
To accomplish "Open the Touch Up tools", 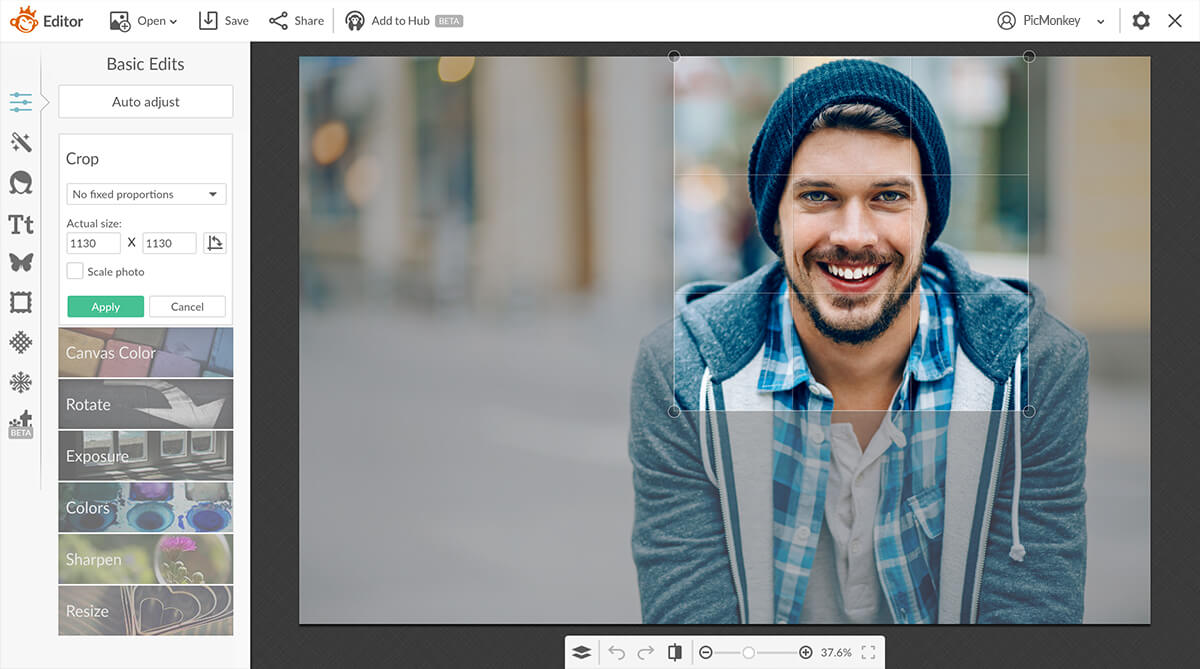I will point(20,183).
